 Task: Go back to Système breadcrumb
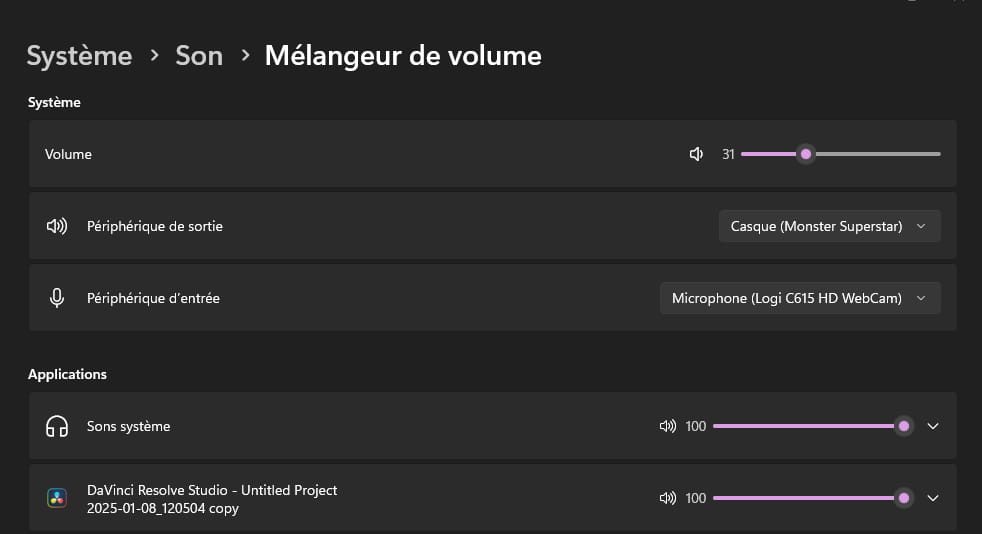point(80,56)
